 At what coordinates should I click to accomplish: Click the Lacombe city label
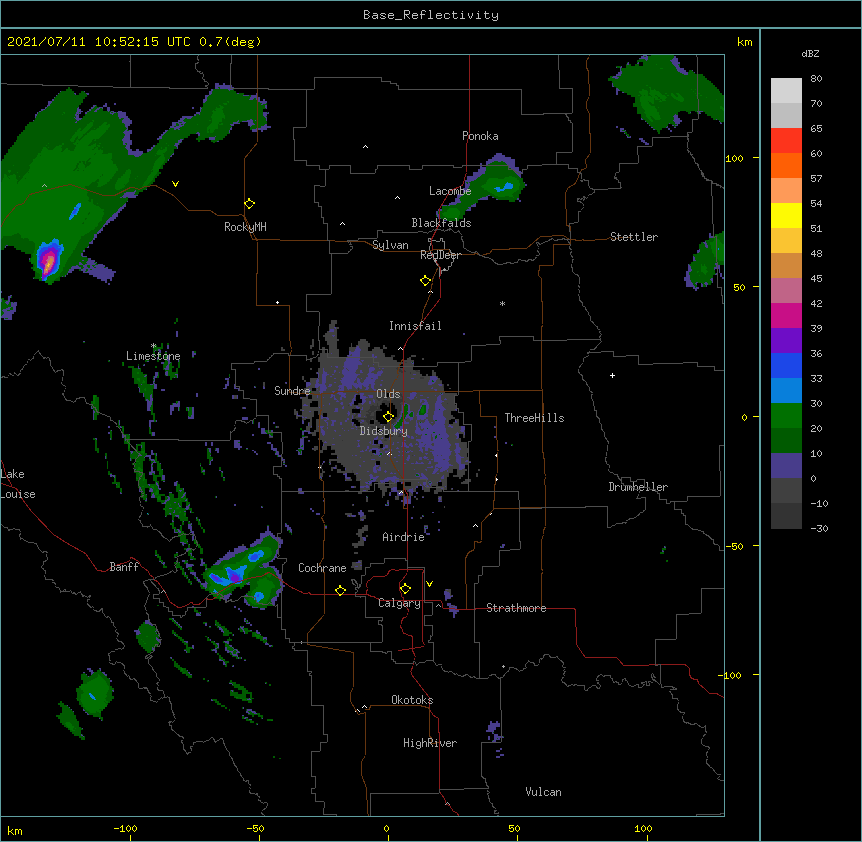[x=450, y=191]
